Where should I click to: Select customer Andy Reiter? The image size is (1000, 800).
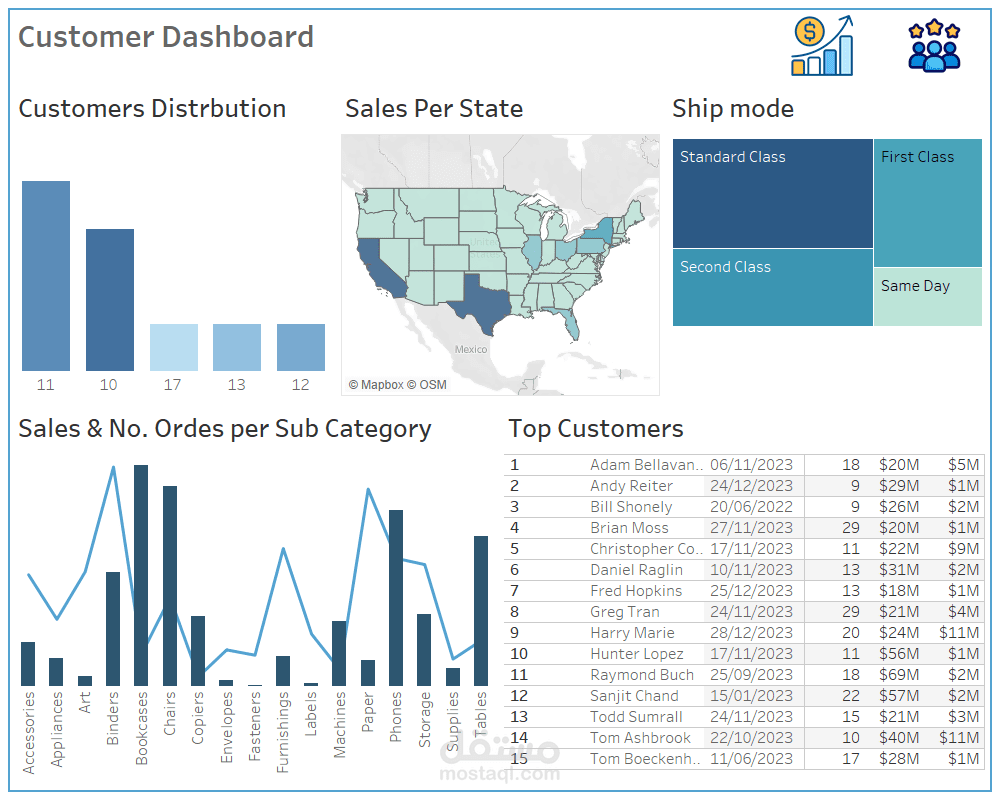click(631, 485)
